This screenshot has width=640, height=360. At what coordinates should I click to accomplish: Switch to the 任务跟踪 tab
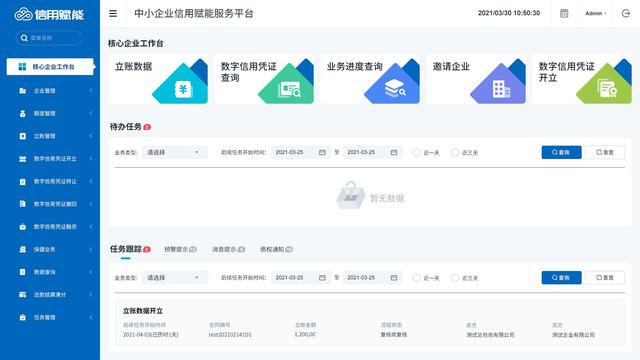click(x=126, y=249)
